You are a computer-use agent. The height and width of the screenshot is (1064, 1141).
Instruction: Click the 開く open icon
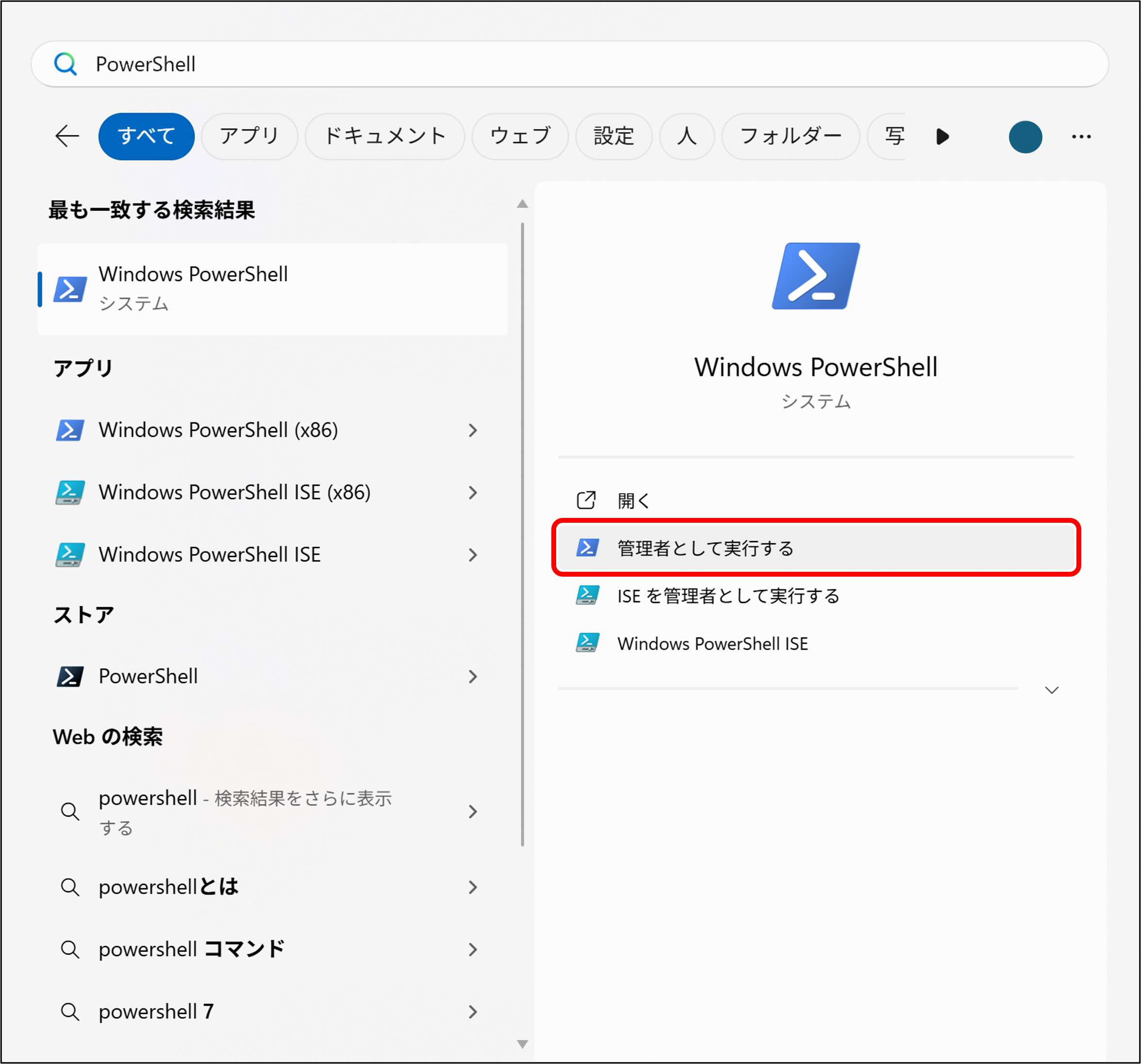coord(586,500)
